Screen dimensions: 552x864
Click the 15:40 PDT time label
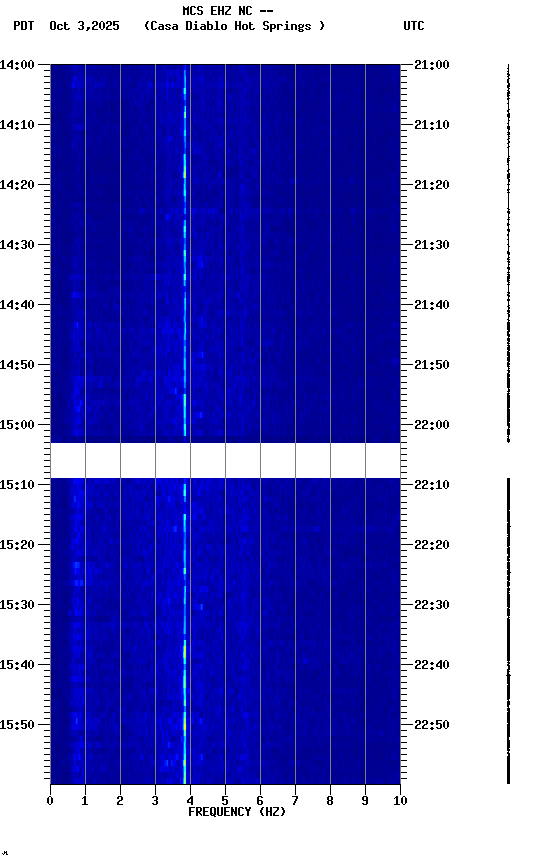[17, 666]
